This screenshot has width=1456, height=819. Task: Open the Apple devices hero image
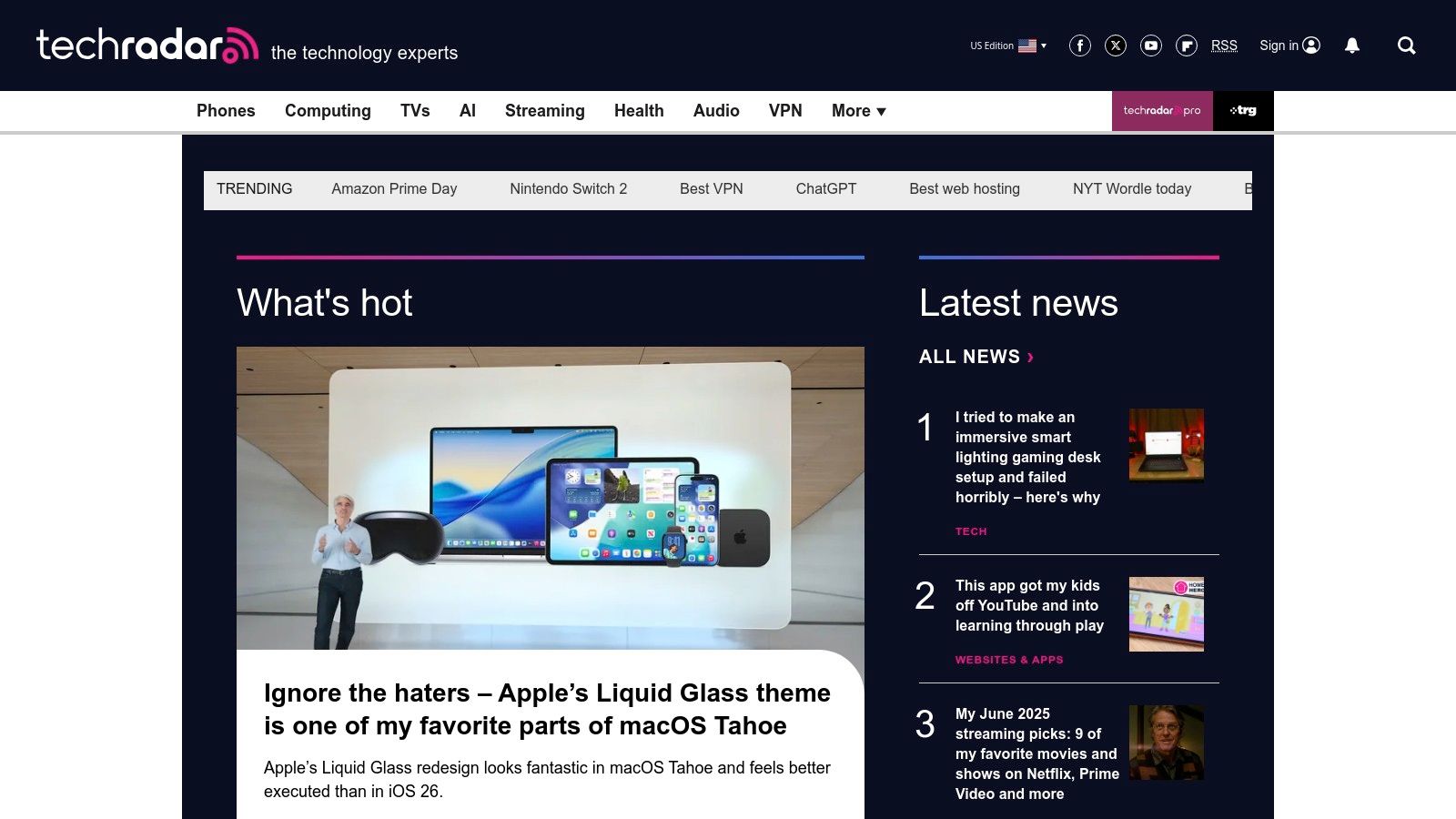pos(551,498)
